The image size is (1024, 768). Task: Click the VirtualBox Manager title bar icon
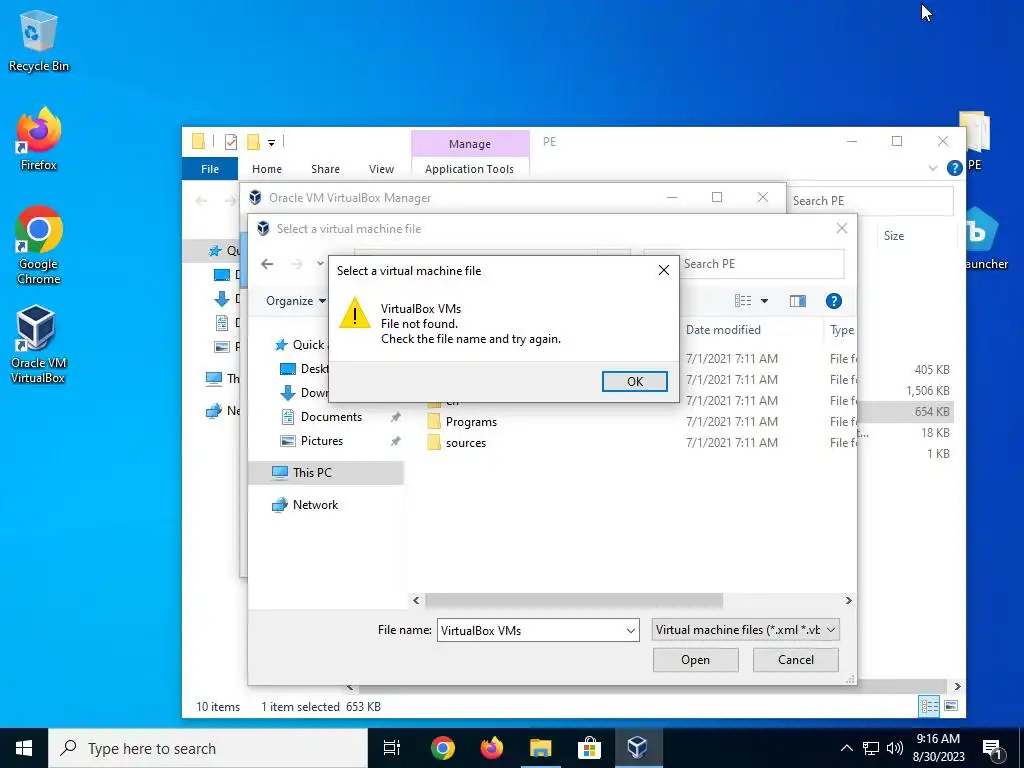[255, 197]
